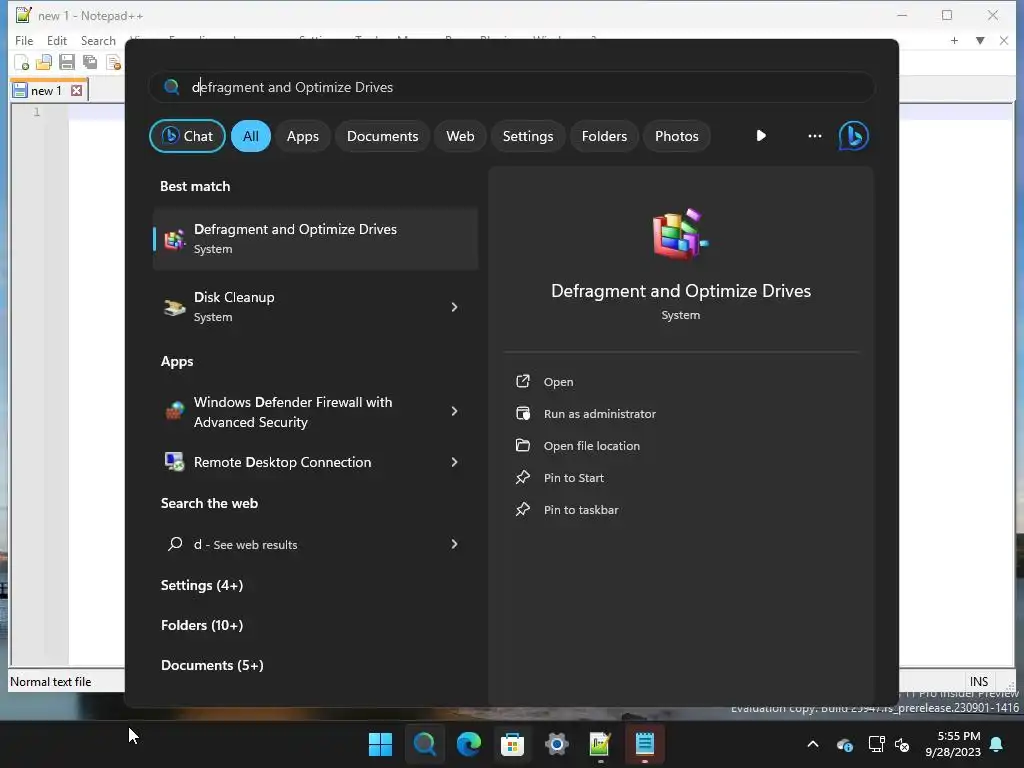The height and width of the screenshot is (768, 1024).
Task: Expand Folders (10+) results
Action: click(x=202, y=625)
